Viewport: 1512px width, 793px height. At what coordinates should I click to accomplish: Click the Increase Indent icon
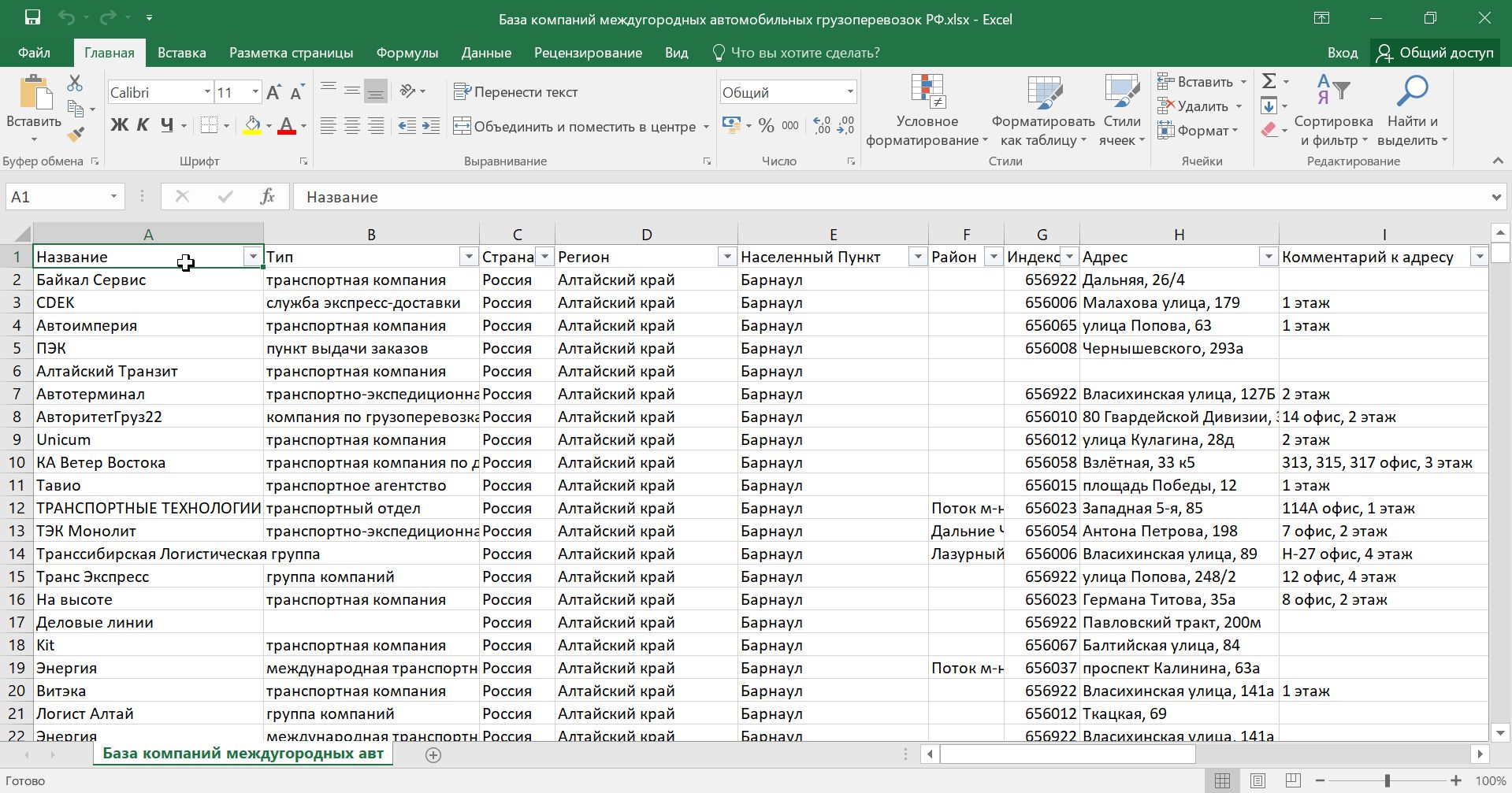tap(431, 126)
